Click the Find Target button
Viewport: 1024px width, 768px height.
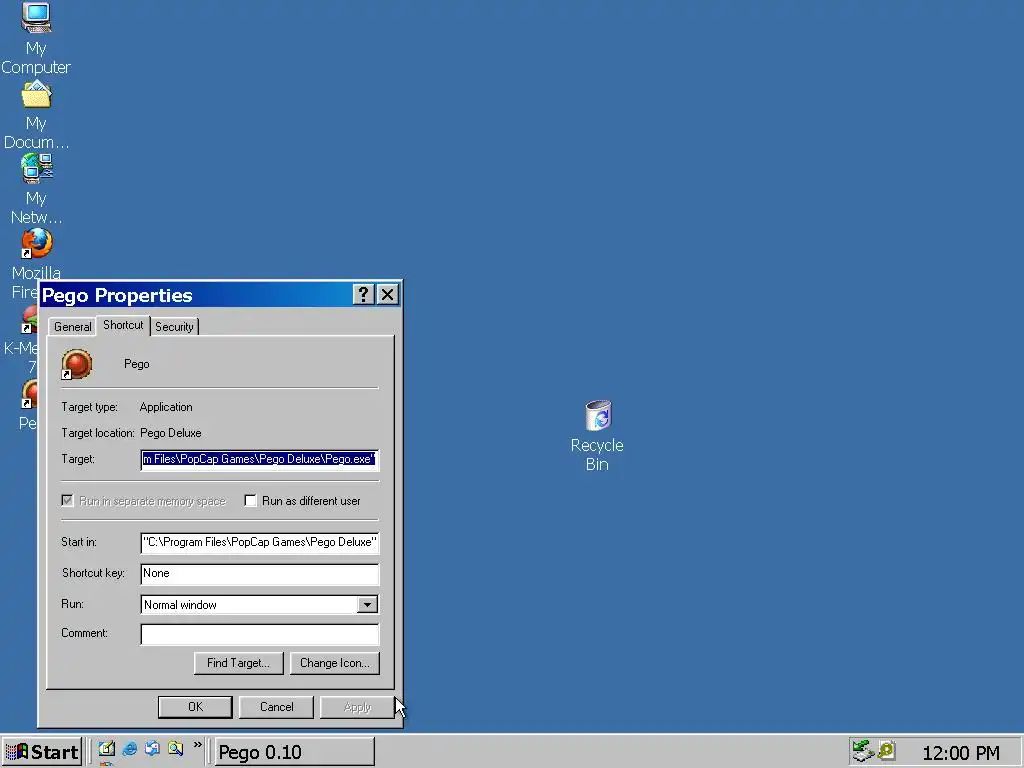click(x=238, y=663)
